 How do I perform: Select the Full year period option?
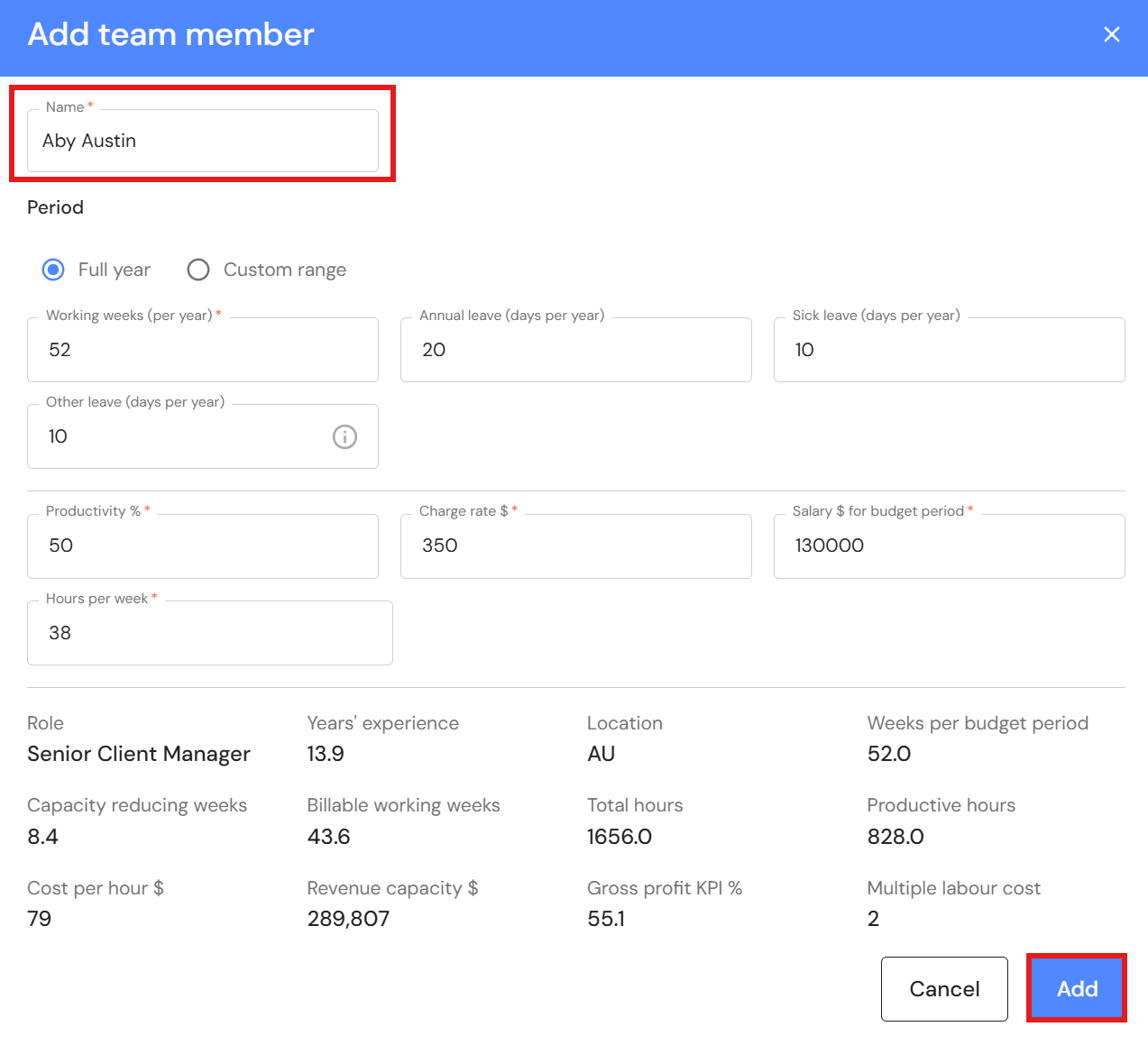point(54,270)
